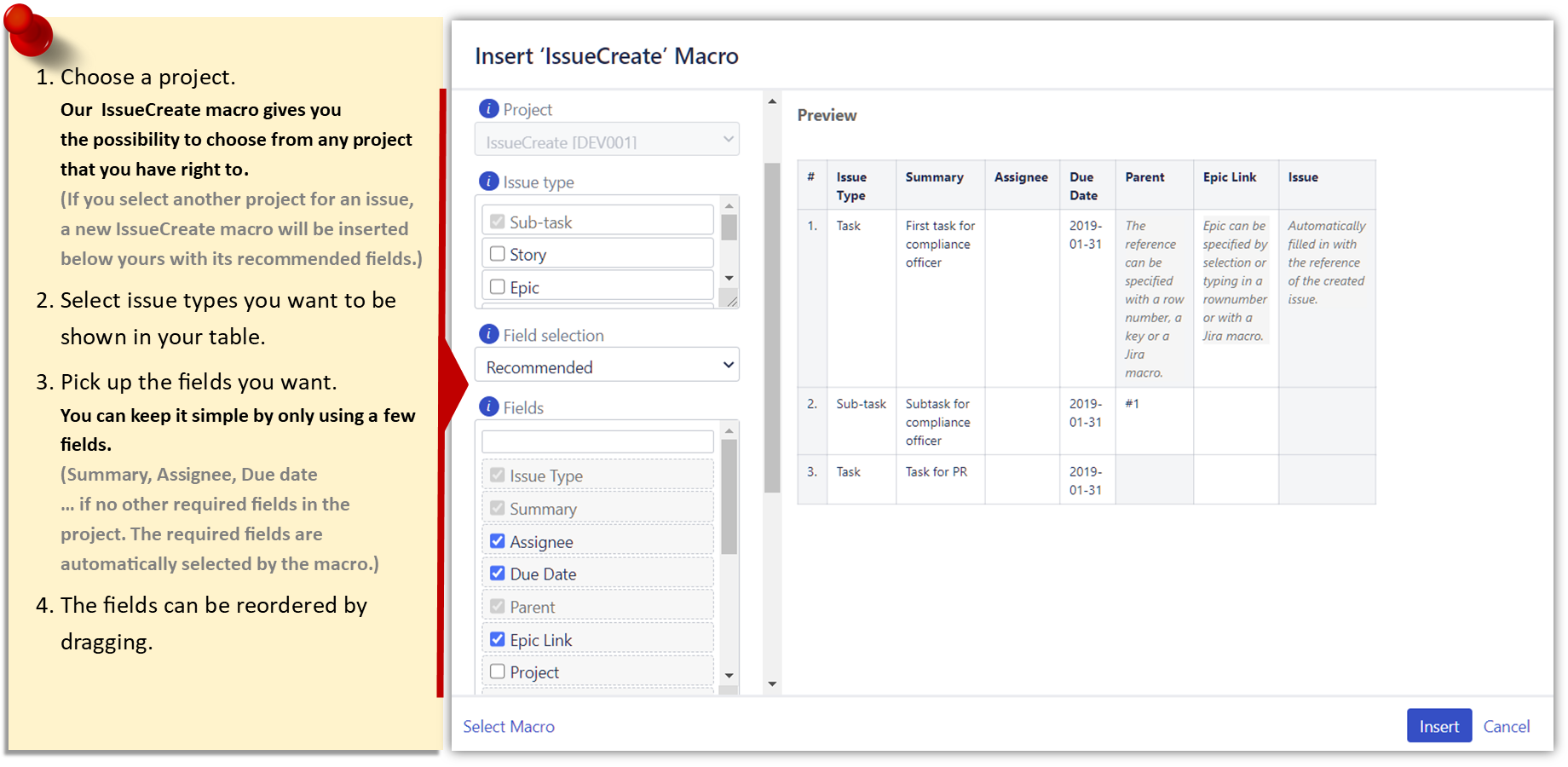Screen dimensions: 1568x767
Task: Open the Field selection Recommended dropdown
Action: pos(607,366)
